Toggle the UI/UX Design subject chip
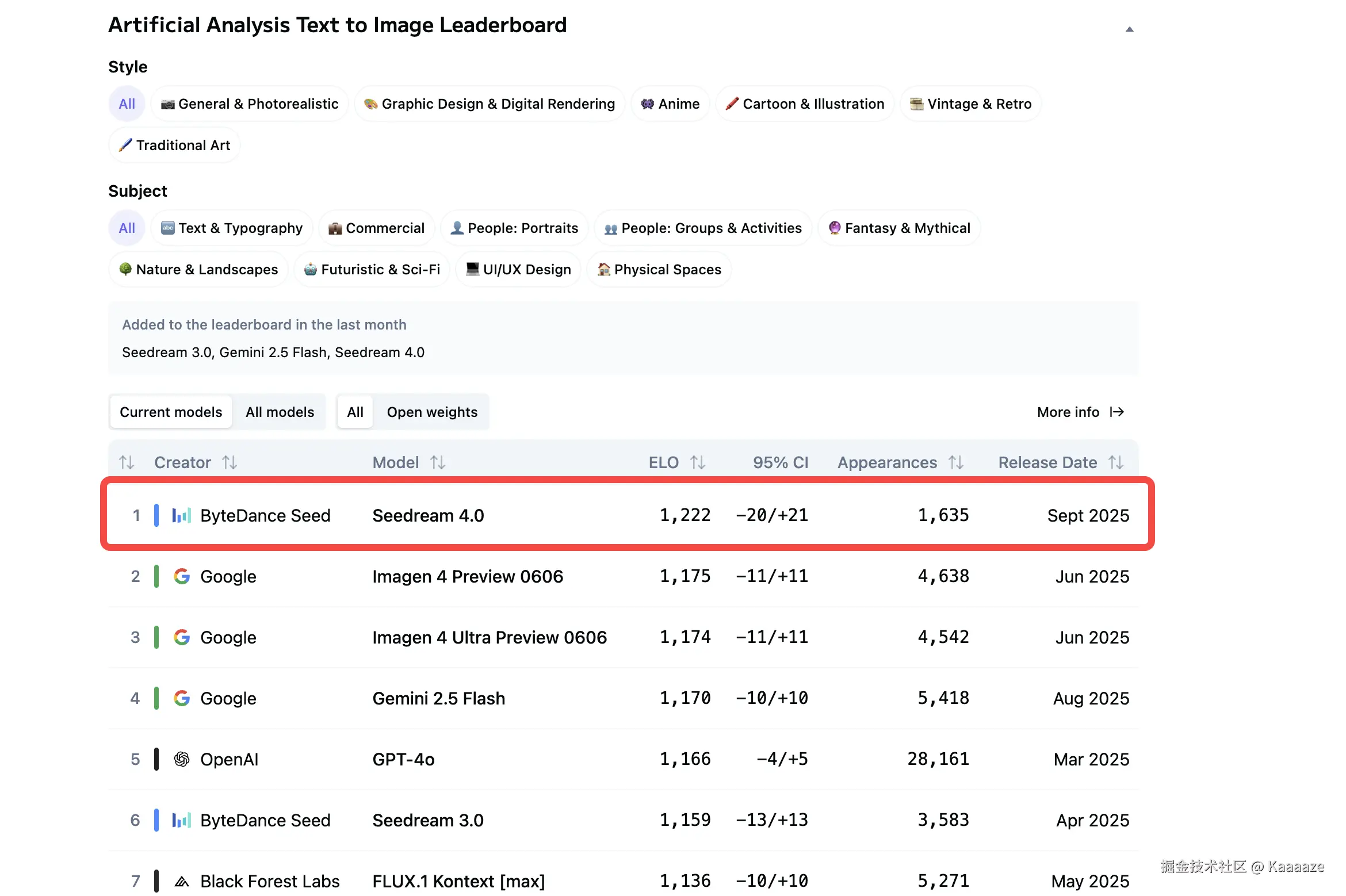Image resolution: width=1346 pixels, height=896 pixels. (x=518, y=270)
